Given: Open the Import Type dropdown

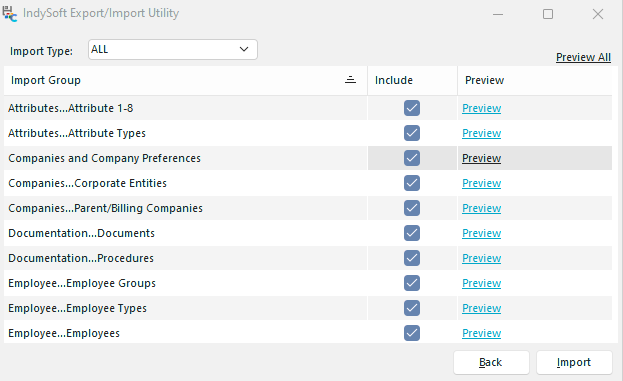Looking at the screenshot, I should (x=173, y=50).
